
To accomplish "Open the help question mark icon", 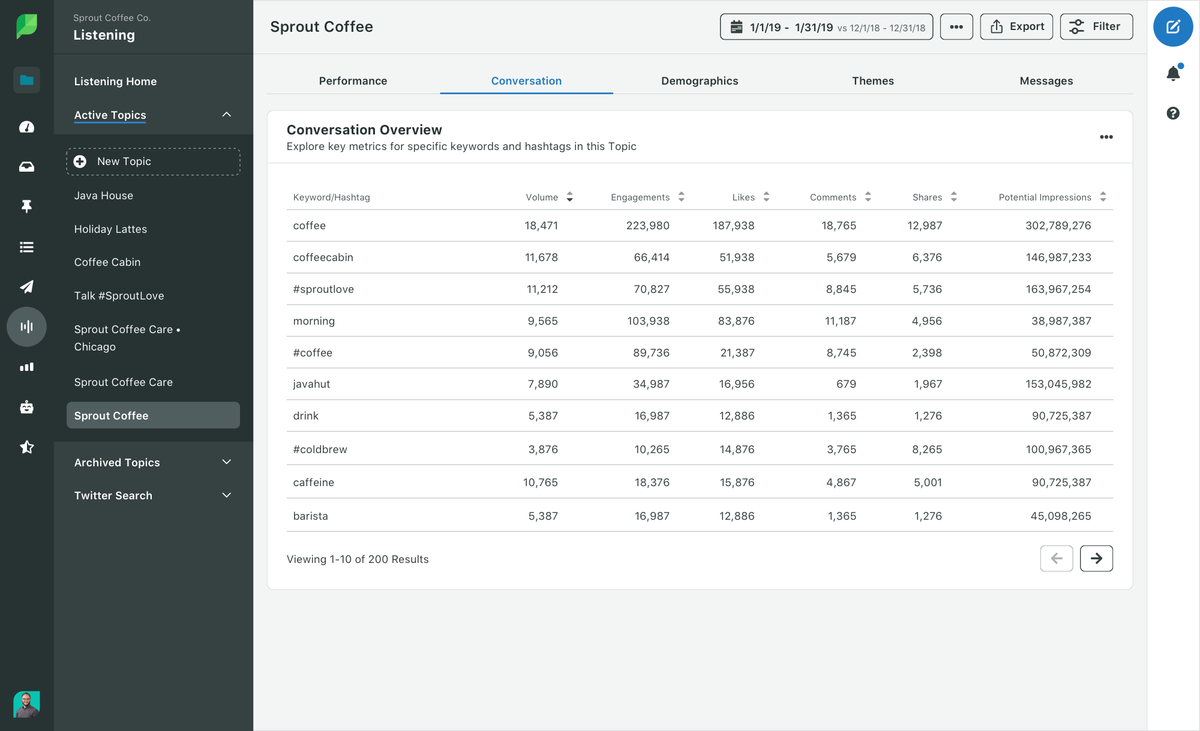I will [x=1173, y=114].
